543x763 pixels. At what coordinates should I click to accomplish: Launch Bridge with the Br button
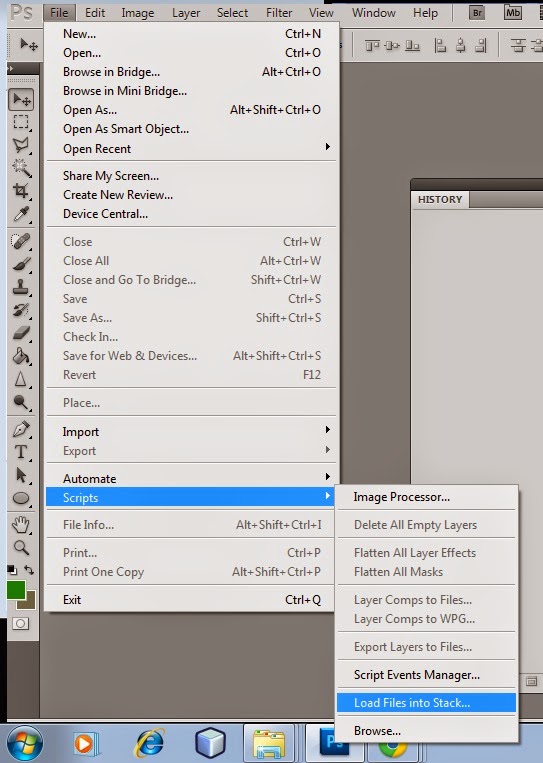click(x=477, y=13)
